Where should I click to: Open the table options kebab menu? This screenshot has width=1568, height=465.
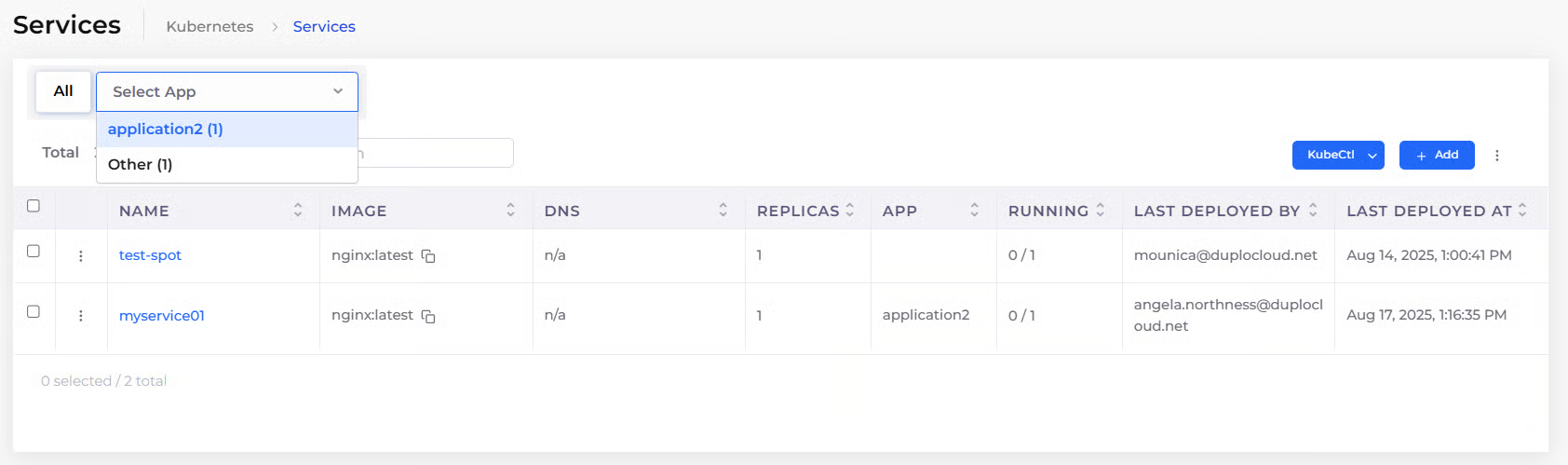point(1496,156)
